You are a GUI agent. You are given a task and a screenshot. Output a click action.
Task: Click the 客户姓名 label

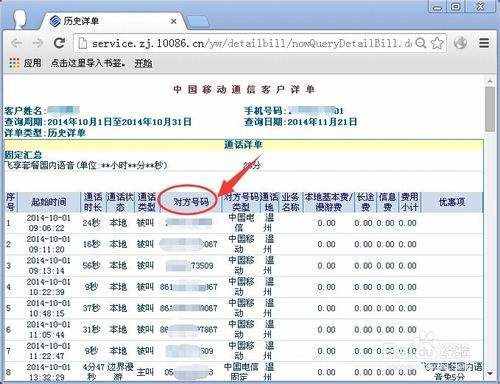[24, 110]
